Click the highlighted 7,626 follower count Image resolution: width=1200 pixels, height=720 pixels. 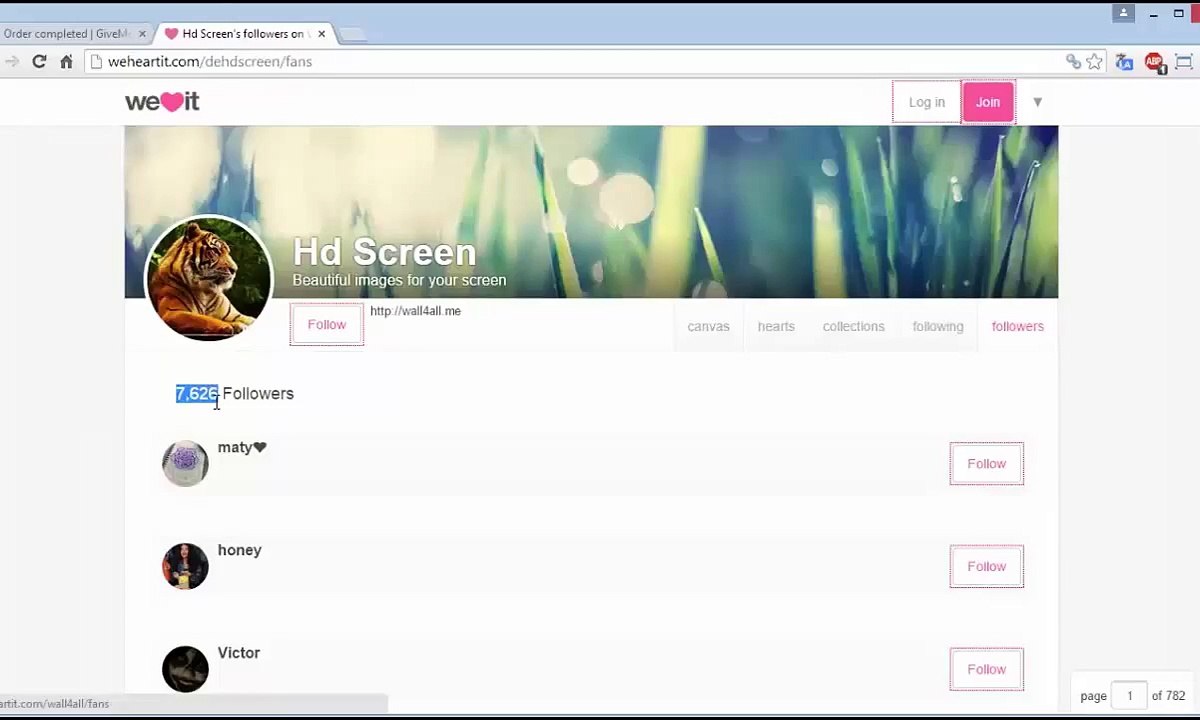pyautogui.click(x=197, y=394)
